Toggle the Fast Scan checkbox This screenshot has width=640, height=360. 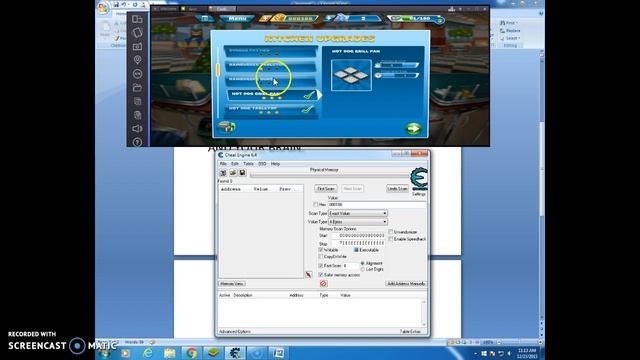click(321, 266)
